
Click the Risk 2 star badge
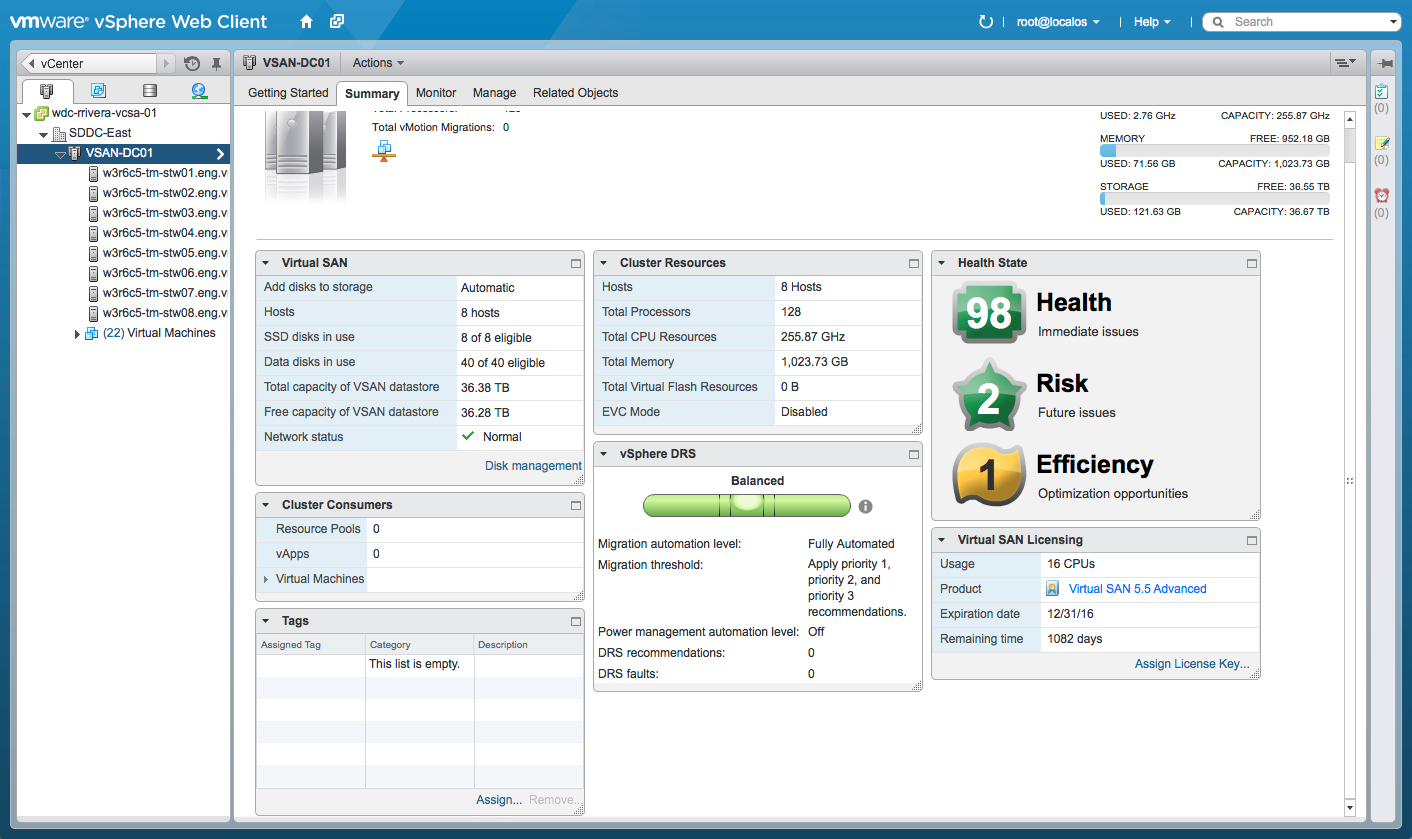tap(989, 395)
